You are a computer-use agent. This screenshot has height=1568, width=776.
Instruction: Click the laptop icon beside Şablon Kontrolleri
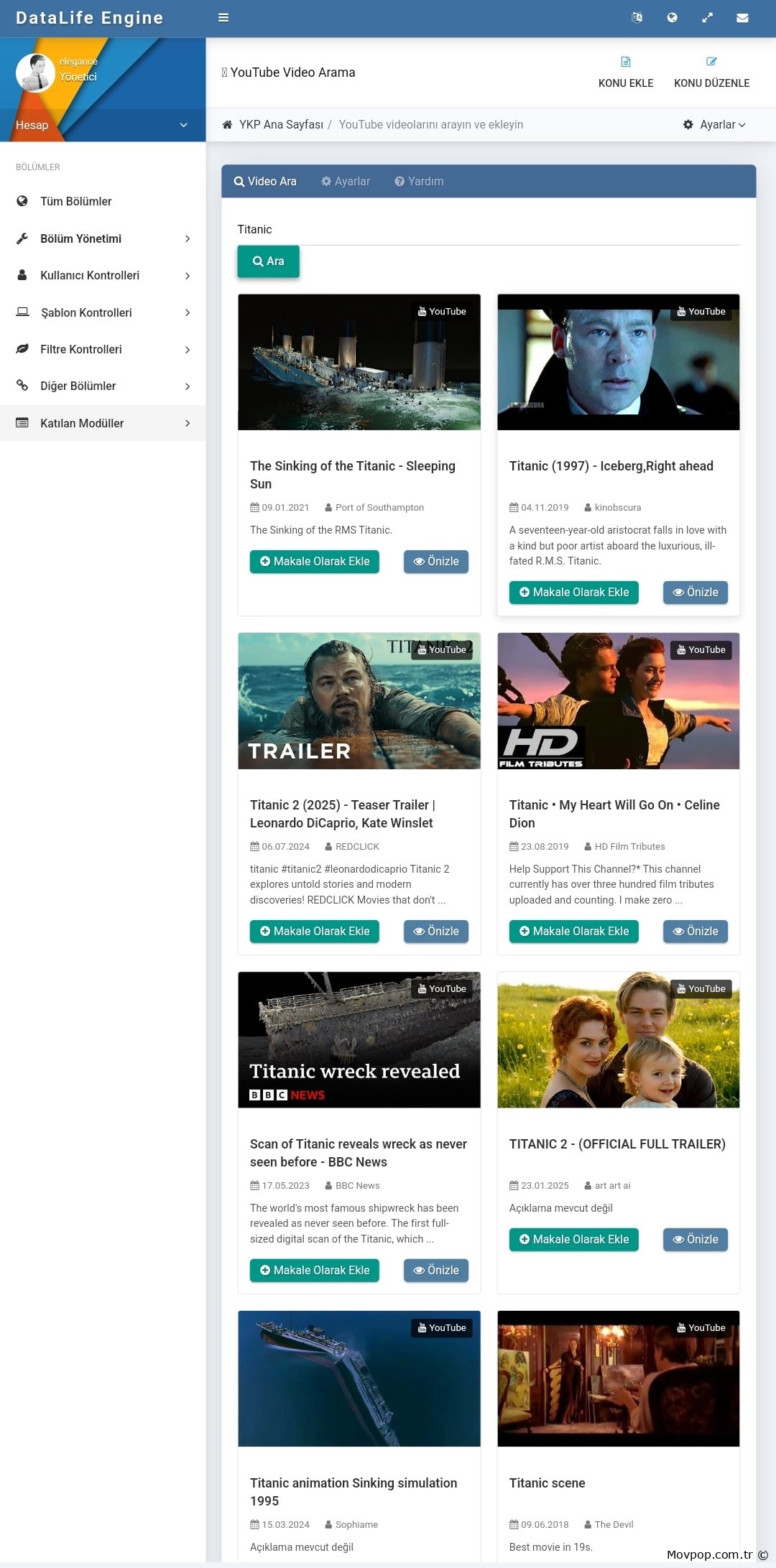tap(22, 312)
